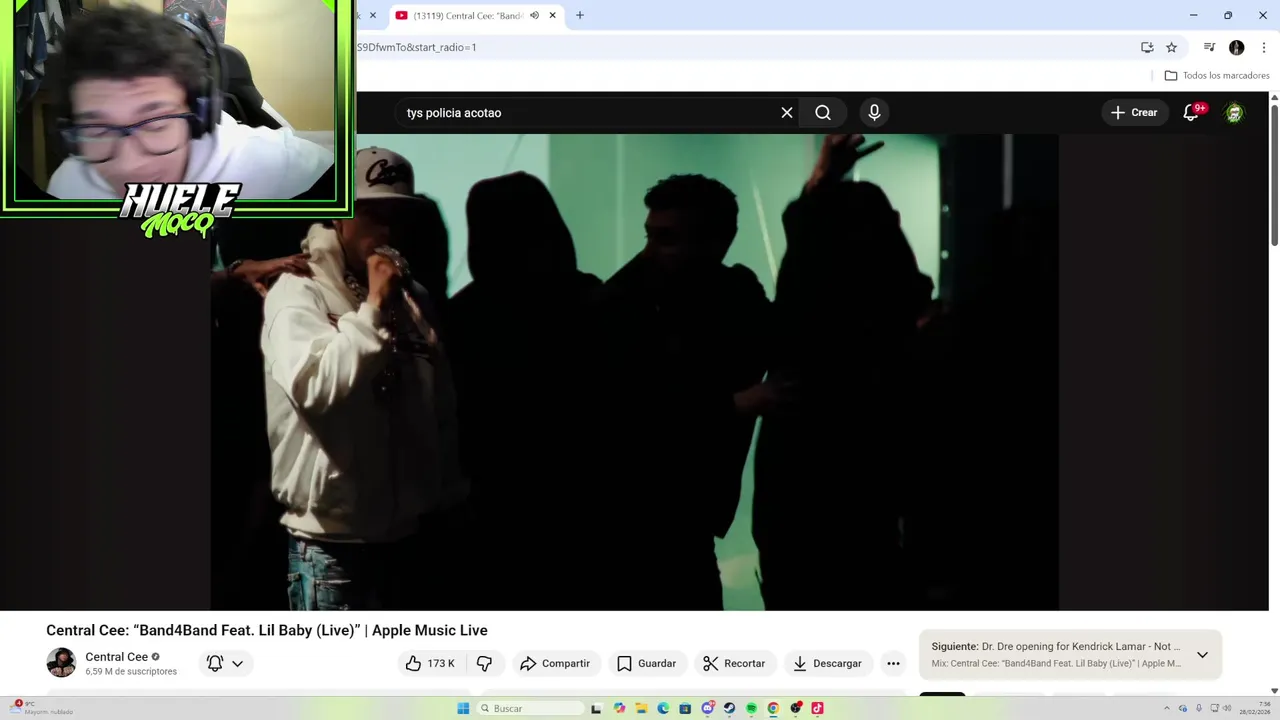1280x720 pixels.
Task: Open subscription notification bell dropdown
Action: point(225,663)
